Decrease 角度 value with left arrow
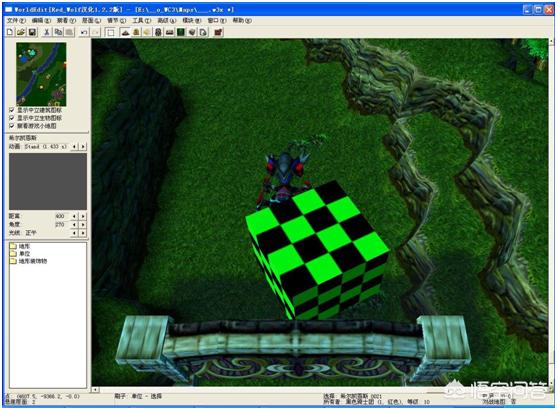This screenshot has width=557, height=410. [x=74, y=225]
